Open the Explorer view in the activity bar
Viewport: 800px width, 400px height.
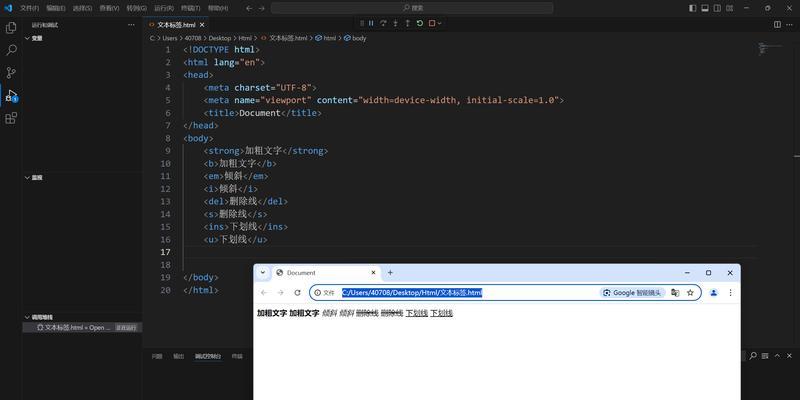click(x=11, y=28)
